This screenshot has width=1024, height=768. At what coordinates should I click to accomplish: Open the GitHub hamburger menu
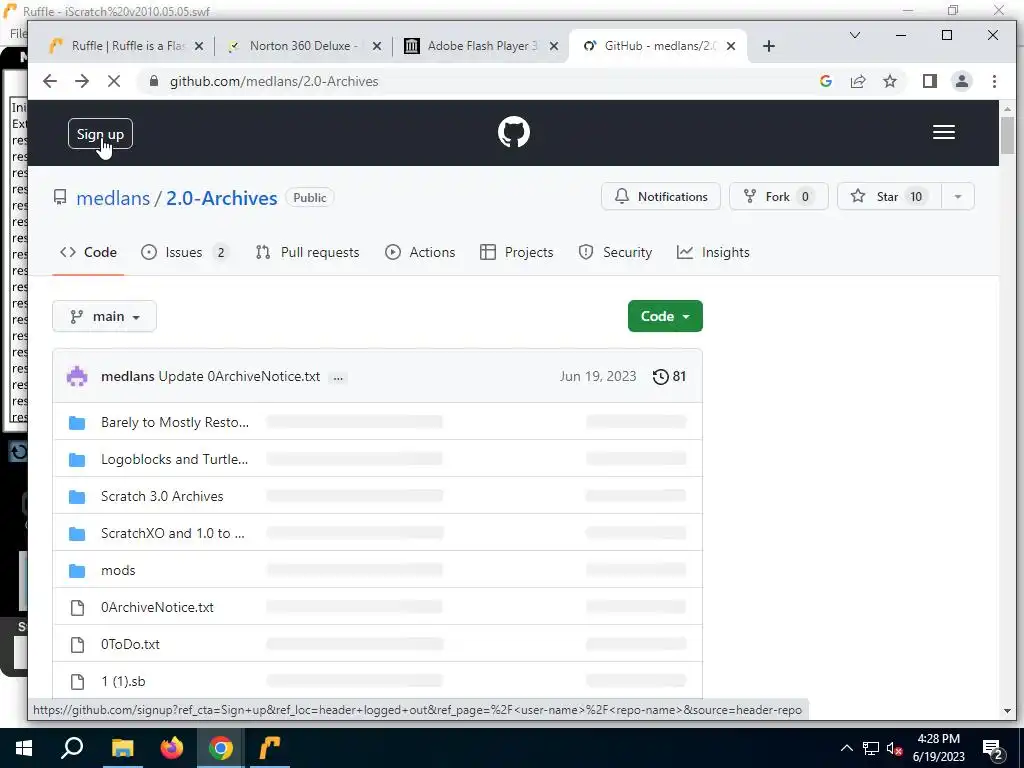point(944,133)
